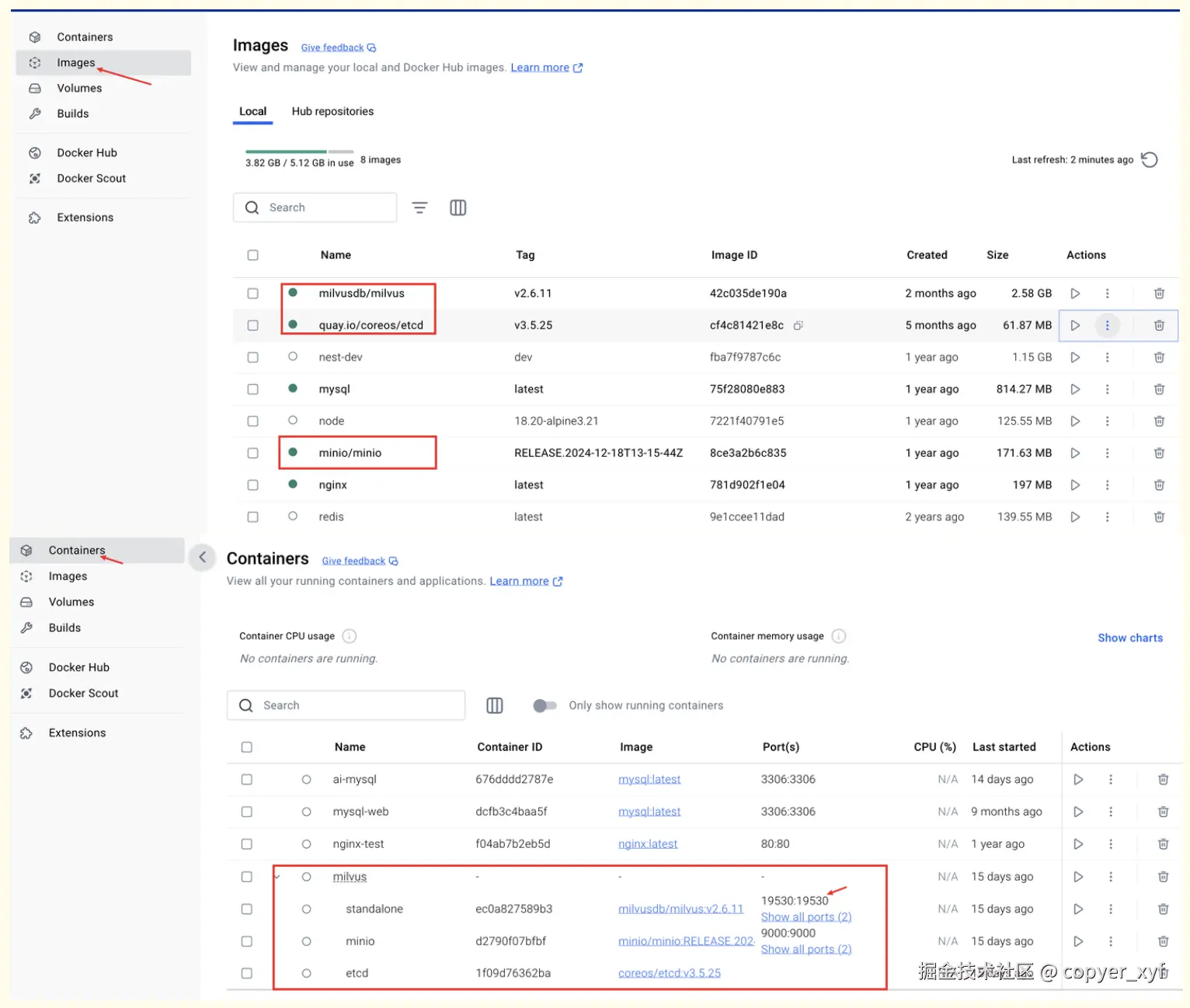Select all containers checkbox in header
The image size is (1190, 1008).
[246, 747]
